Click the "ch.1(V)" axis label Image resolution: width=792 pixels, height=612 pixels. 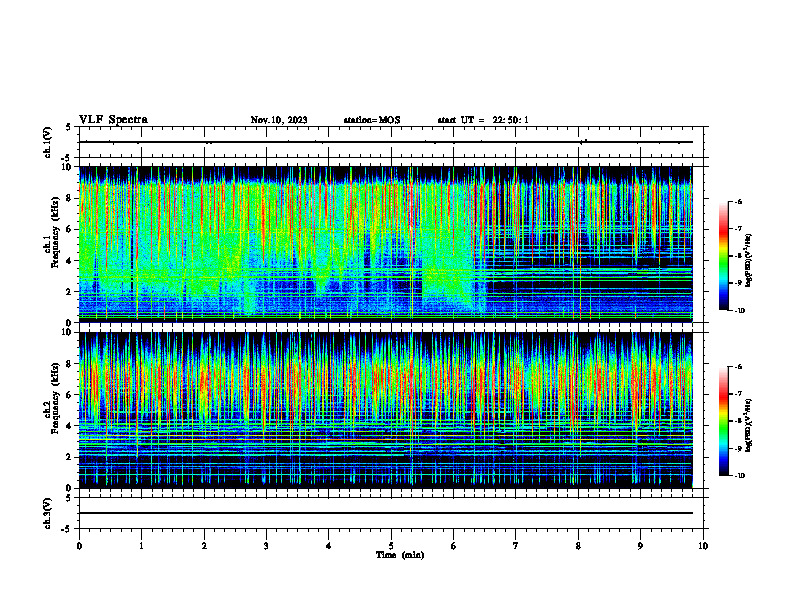click(x=48, y=142)
